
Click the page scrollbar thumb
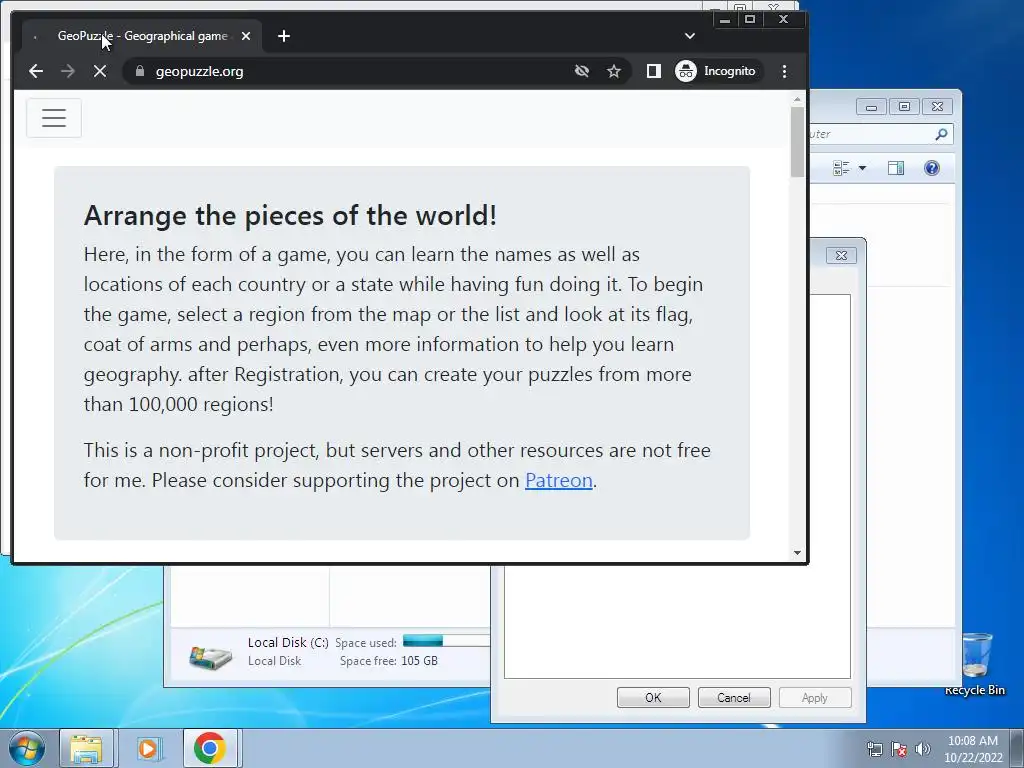point(797,142)
